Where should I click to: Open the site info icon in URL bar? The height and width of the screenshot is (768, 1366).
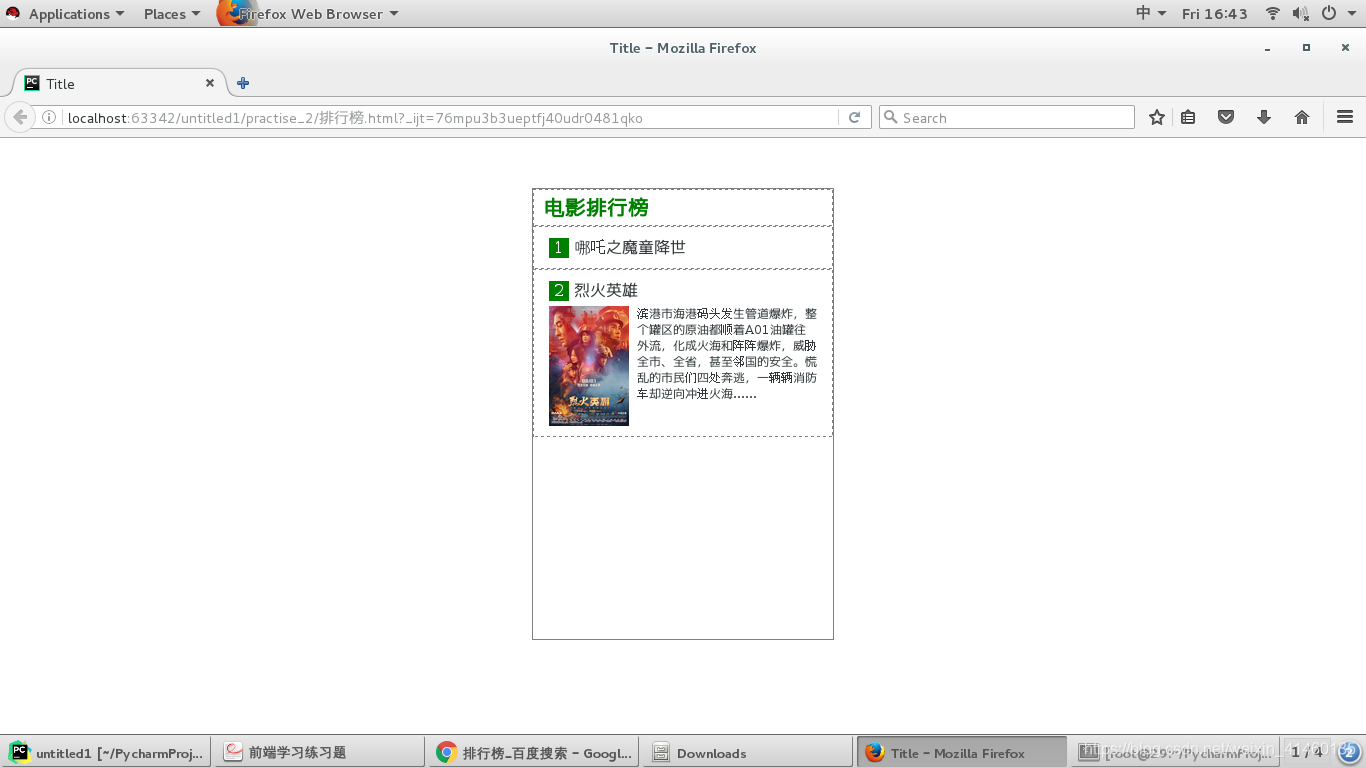pos(48,117)
